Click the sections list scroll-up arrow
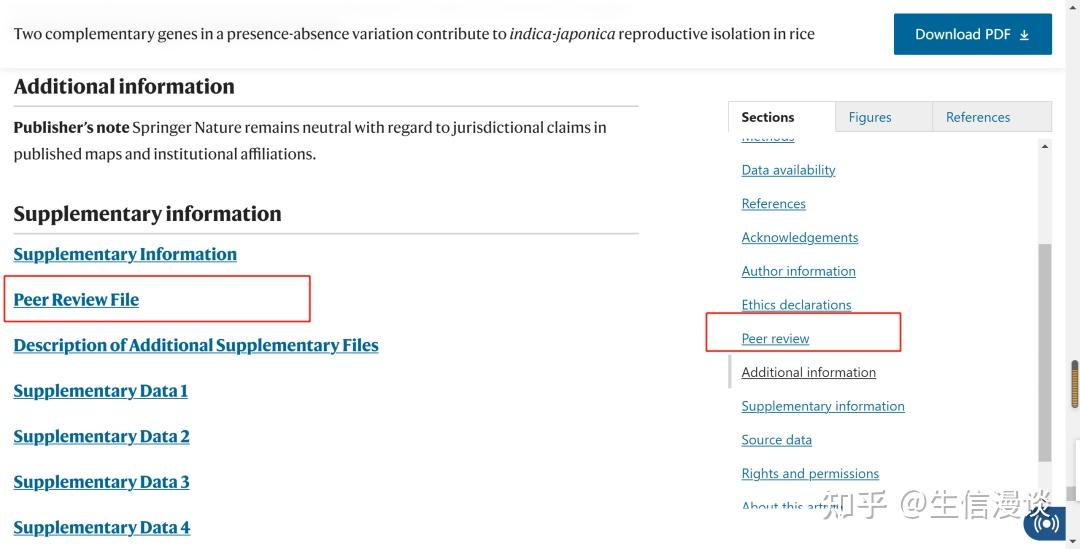The height and width of the screenshot is (549, 1080). tap(1045, 147)
